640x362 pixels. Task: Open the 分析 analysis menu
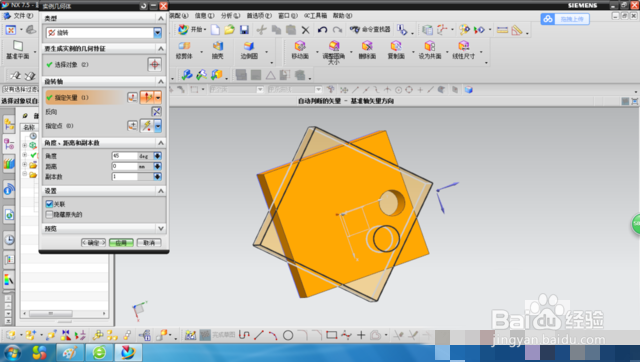pos(231,16)
